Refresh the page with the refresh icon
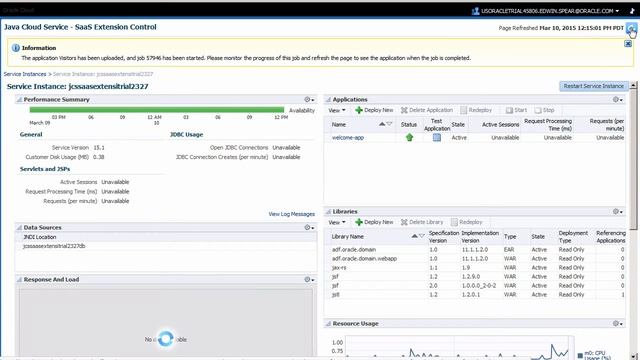Screen dimensions: 640x360 coord(631,28)
